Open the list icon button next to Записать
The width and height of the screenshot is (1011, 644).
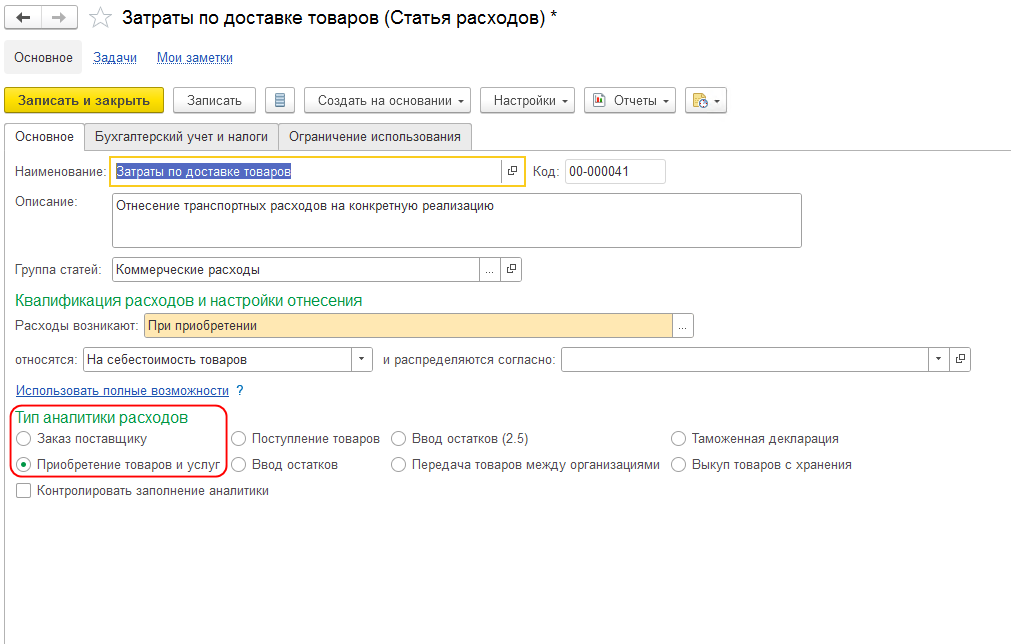[x=280, y=101]
